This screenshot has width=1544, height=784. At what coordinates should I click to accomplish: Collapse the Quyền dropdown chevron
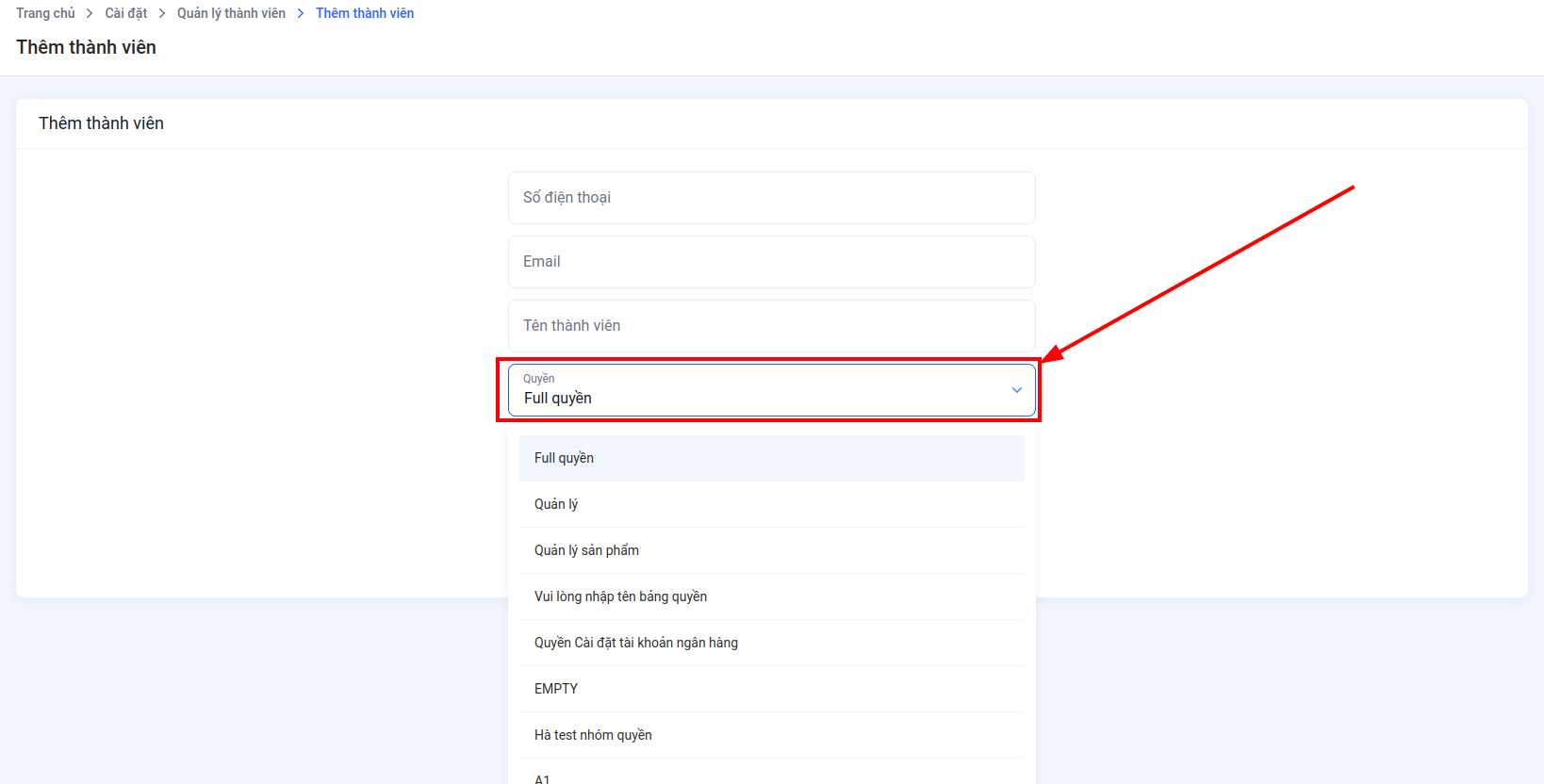1016,390
